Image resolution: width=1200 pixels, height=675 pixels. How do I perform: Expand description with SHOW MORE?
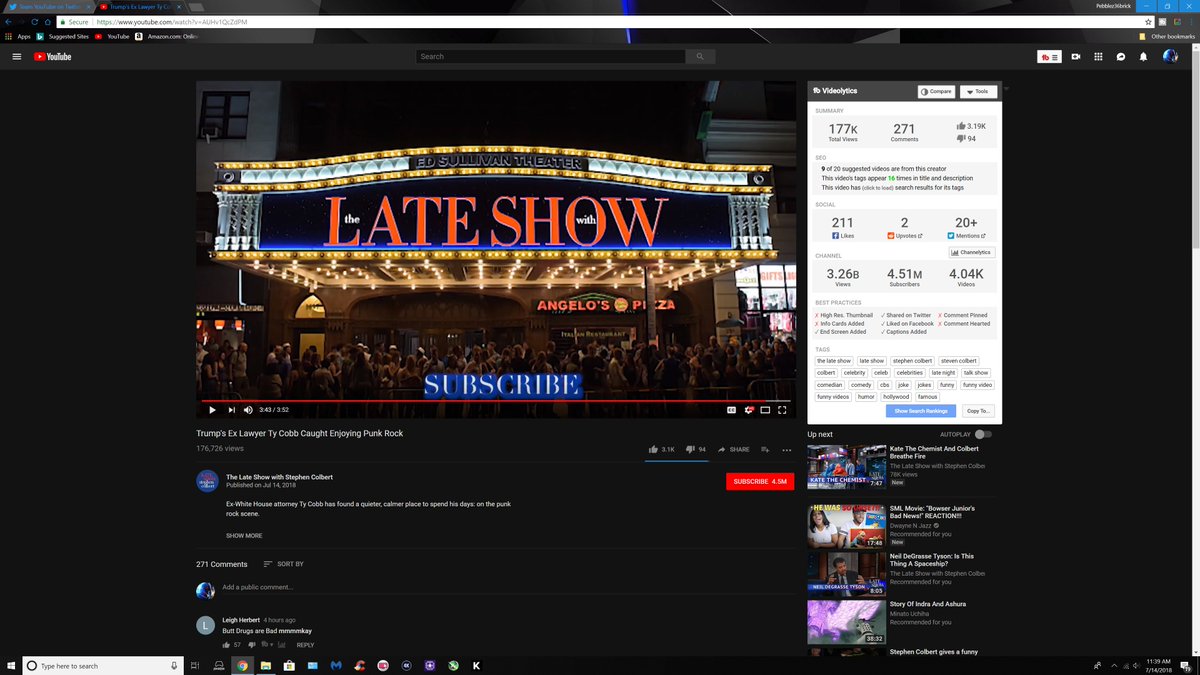[x=244, y=535]
